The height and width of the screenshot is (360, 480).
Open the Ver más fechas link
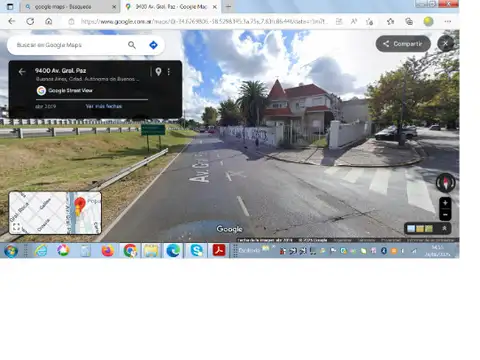[x=104, y=106]
